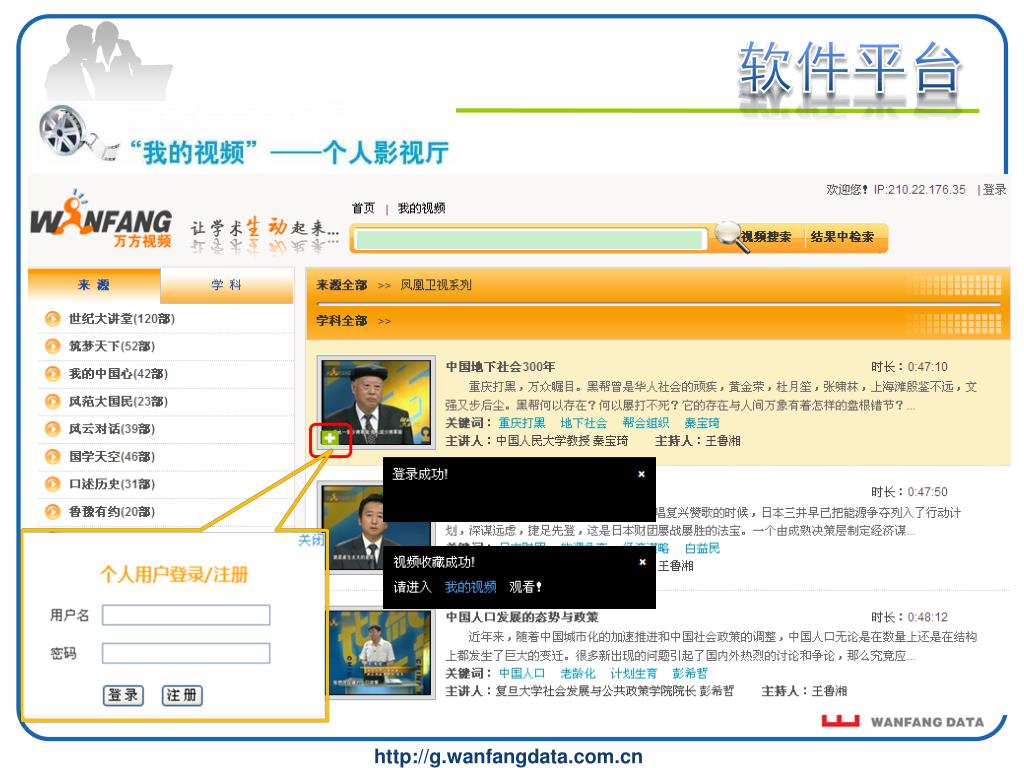The image size is (1024, 768).
Task: Click the 视频搜索 button
Action: tap(765, 236)
